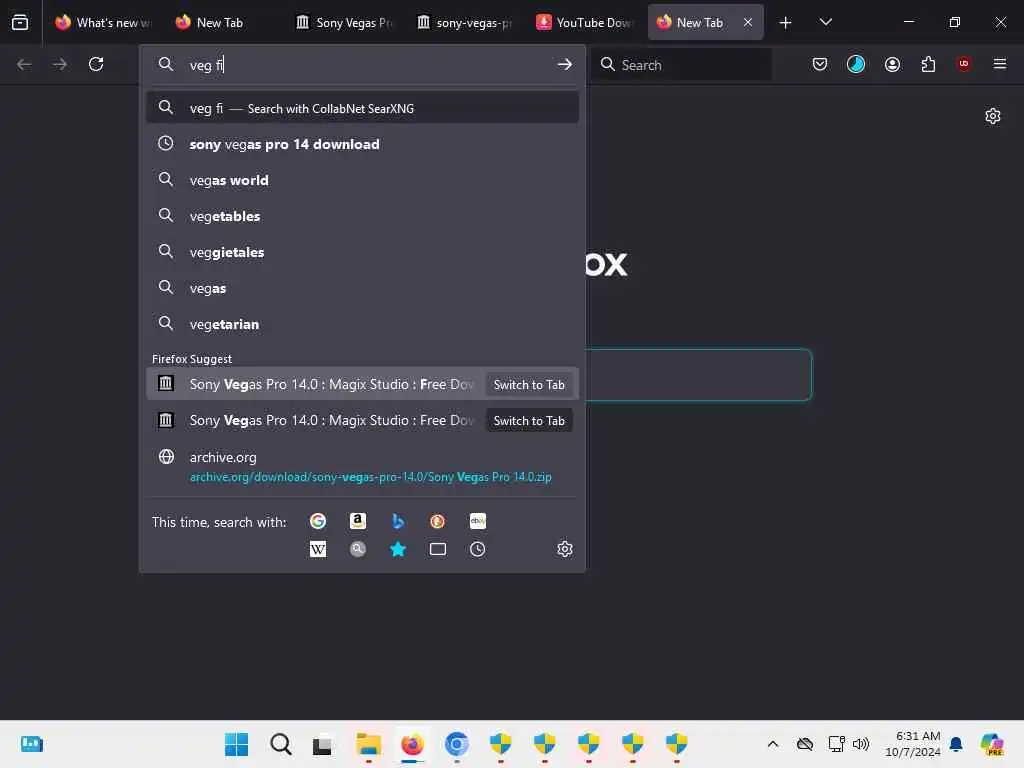Open Firefox View tabs overview icon
The image size is (1024, 768).
tap(20, 22)
